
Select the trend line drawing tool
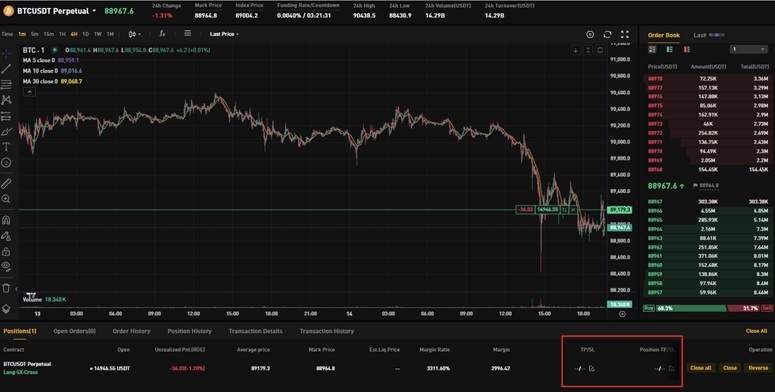6,69
